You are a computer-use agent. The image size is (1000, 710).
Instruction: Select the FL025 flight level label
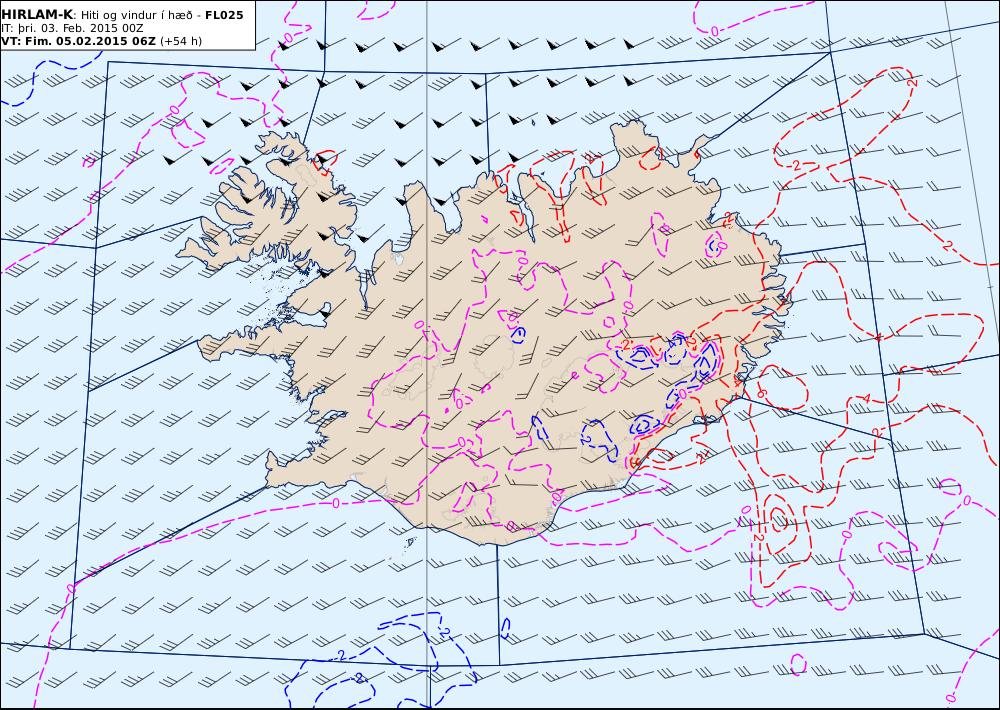pos(224,15)
